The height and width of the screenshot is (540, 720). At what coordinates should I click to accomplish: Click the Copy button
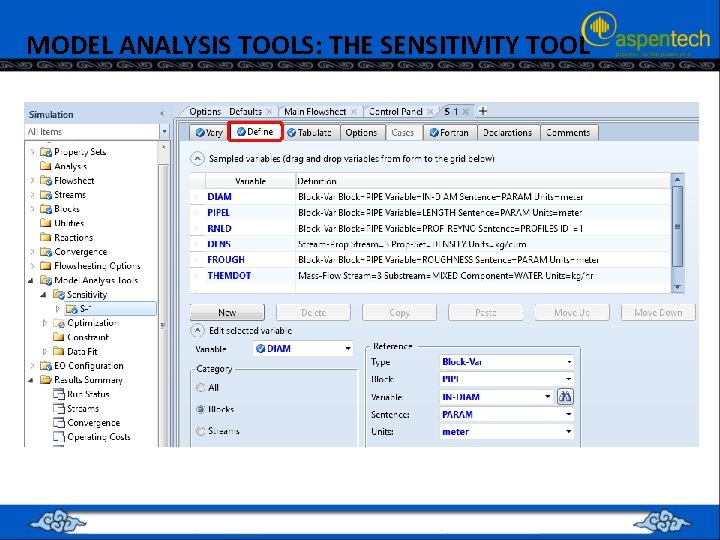pyautogui.click(x=399, y=312)
